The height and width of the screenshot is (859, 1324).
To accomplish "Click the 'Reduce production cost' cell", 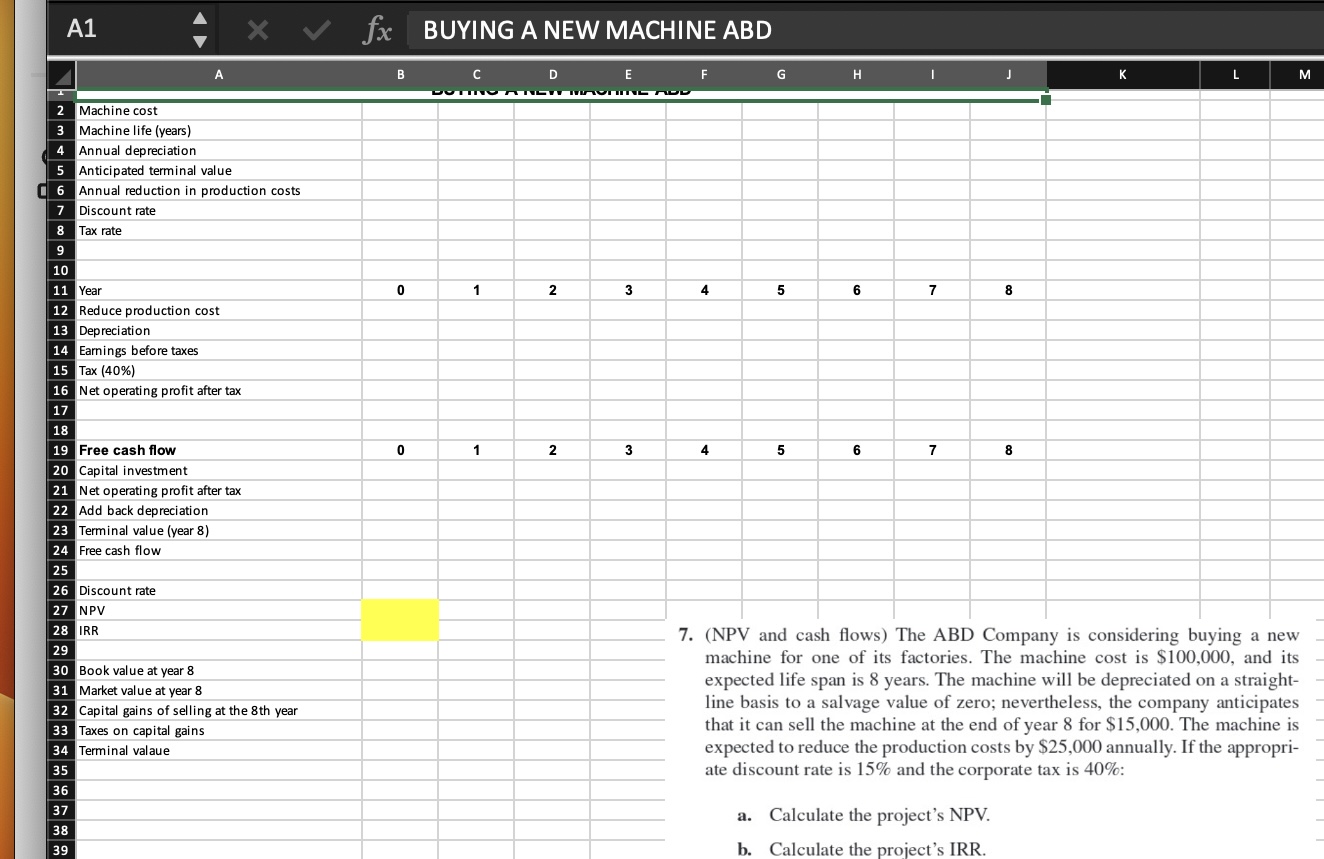I will (x=218, y=310).
